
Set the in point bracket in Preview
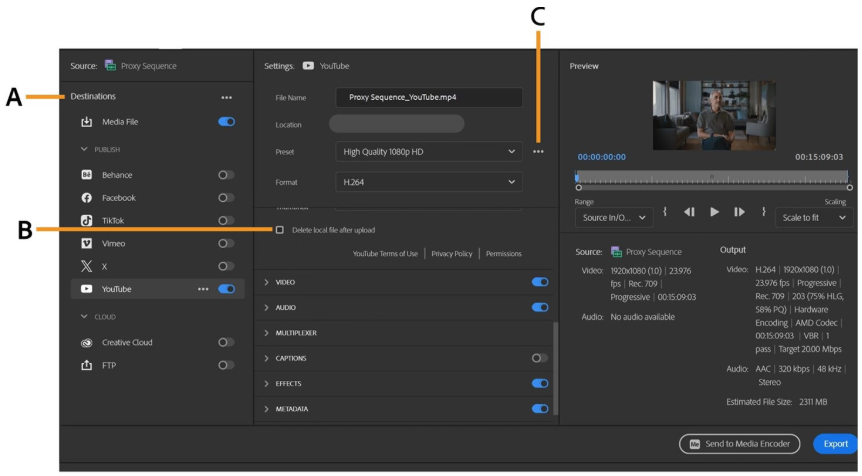[x=665, y=212]
